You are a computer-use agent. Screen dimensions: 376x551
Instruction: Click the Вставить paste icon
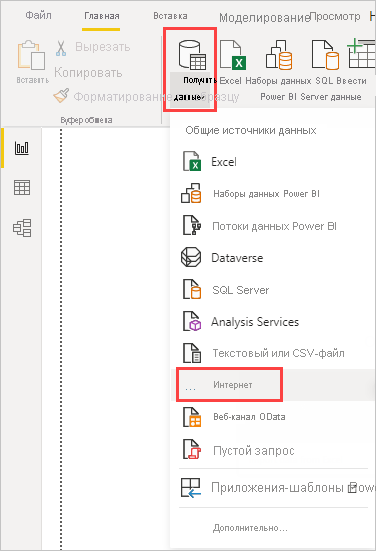pyautogui.click(x=32, y=56)
